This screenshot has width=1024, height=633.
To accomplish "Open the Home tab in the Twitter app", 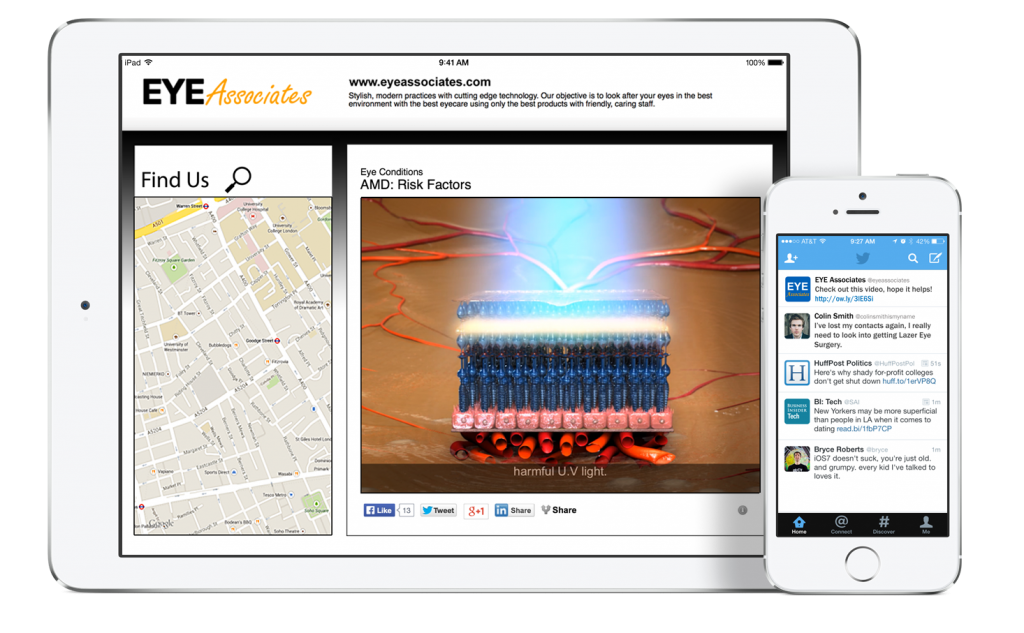I will pyautogui.click(x=799, y=525).
